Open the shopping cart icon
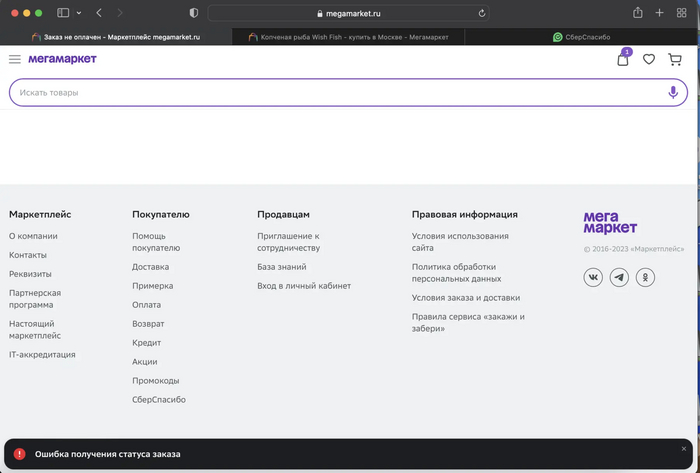 coord(675,60)
